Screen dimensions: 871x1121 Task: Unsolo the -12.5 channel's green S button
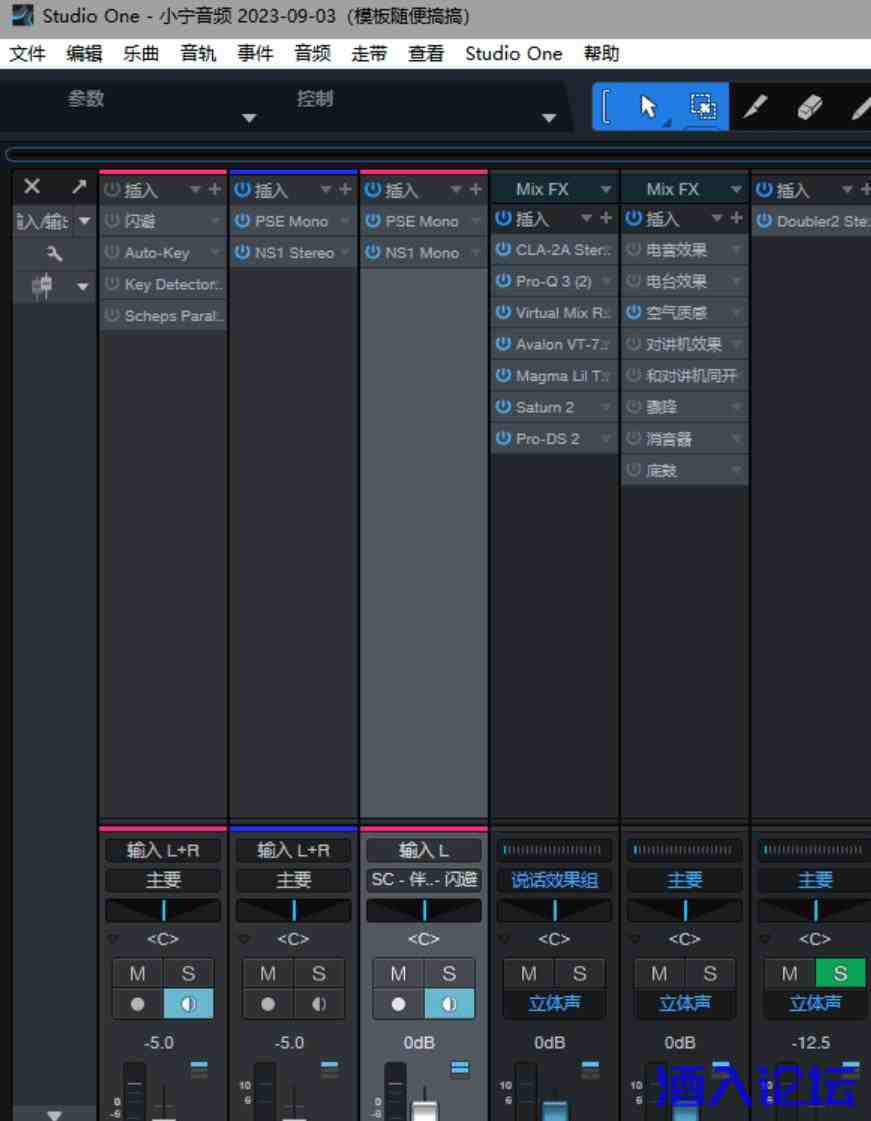coord(840,973)
